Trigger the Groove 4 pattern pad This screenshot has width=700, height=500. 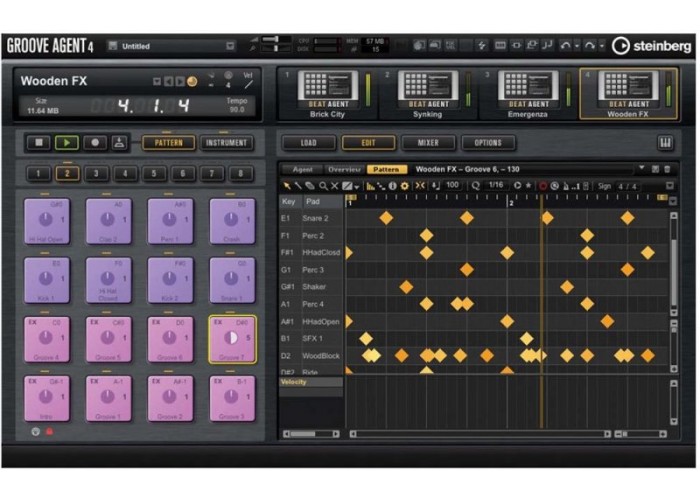coord(47,339)
